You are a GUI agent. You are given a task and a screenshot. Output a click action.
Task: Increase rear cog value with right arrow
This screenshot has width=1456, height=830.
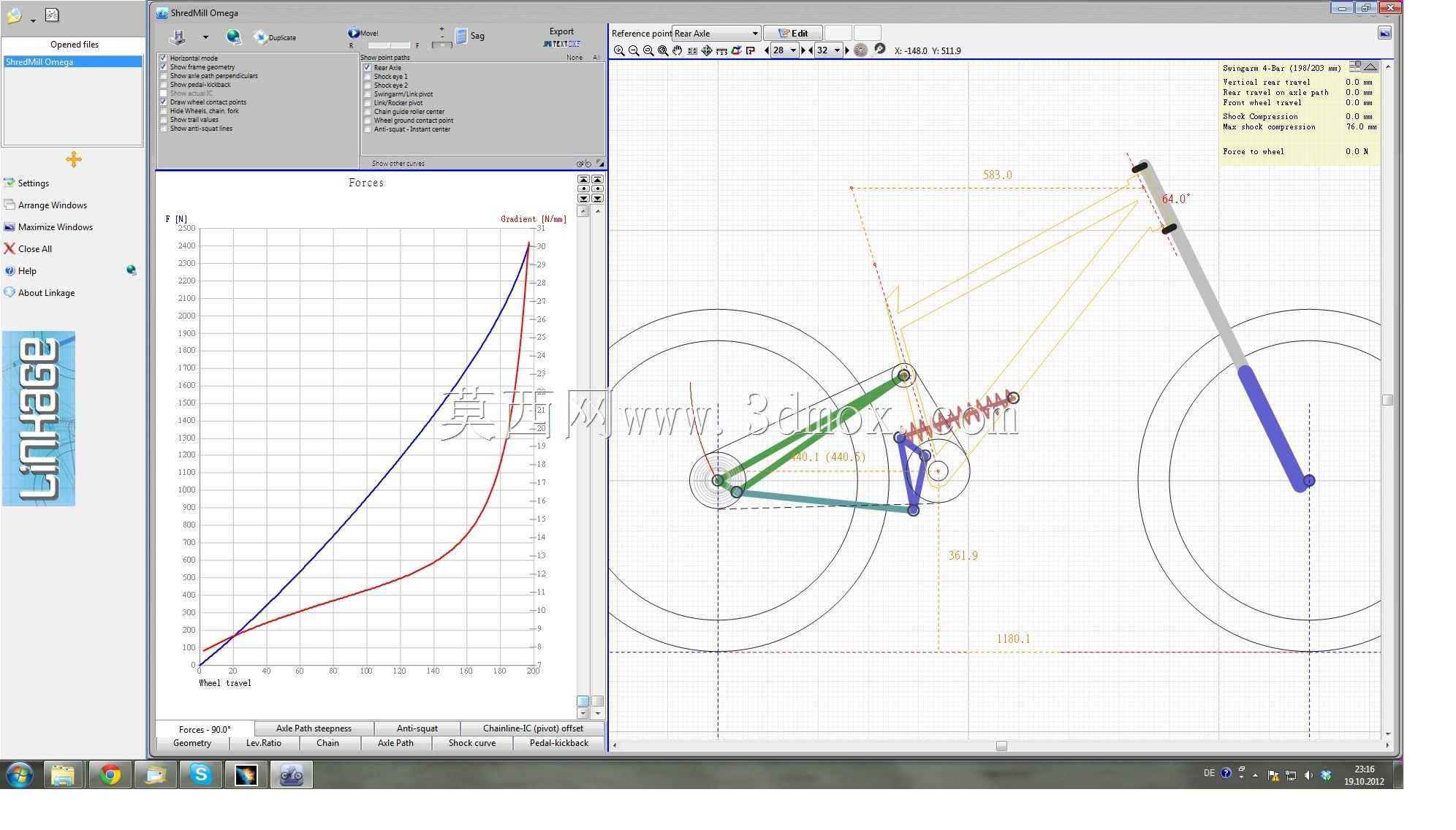point(847,50)
